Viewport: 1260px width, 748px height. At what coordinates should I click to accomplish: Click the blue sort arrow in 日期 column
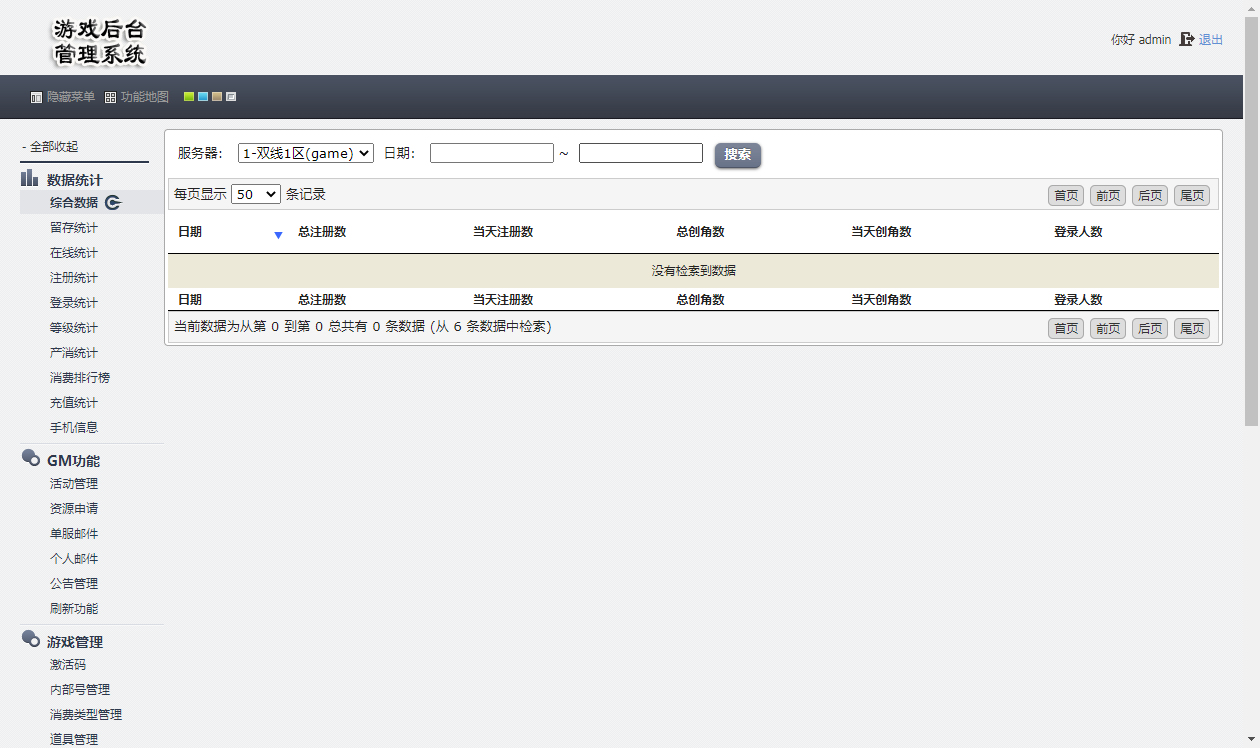[x=278, y=235]
